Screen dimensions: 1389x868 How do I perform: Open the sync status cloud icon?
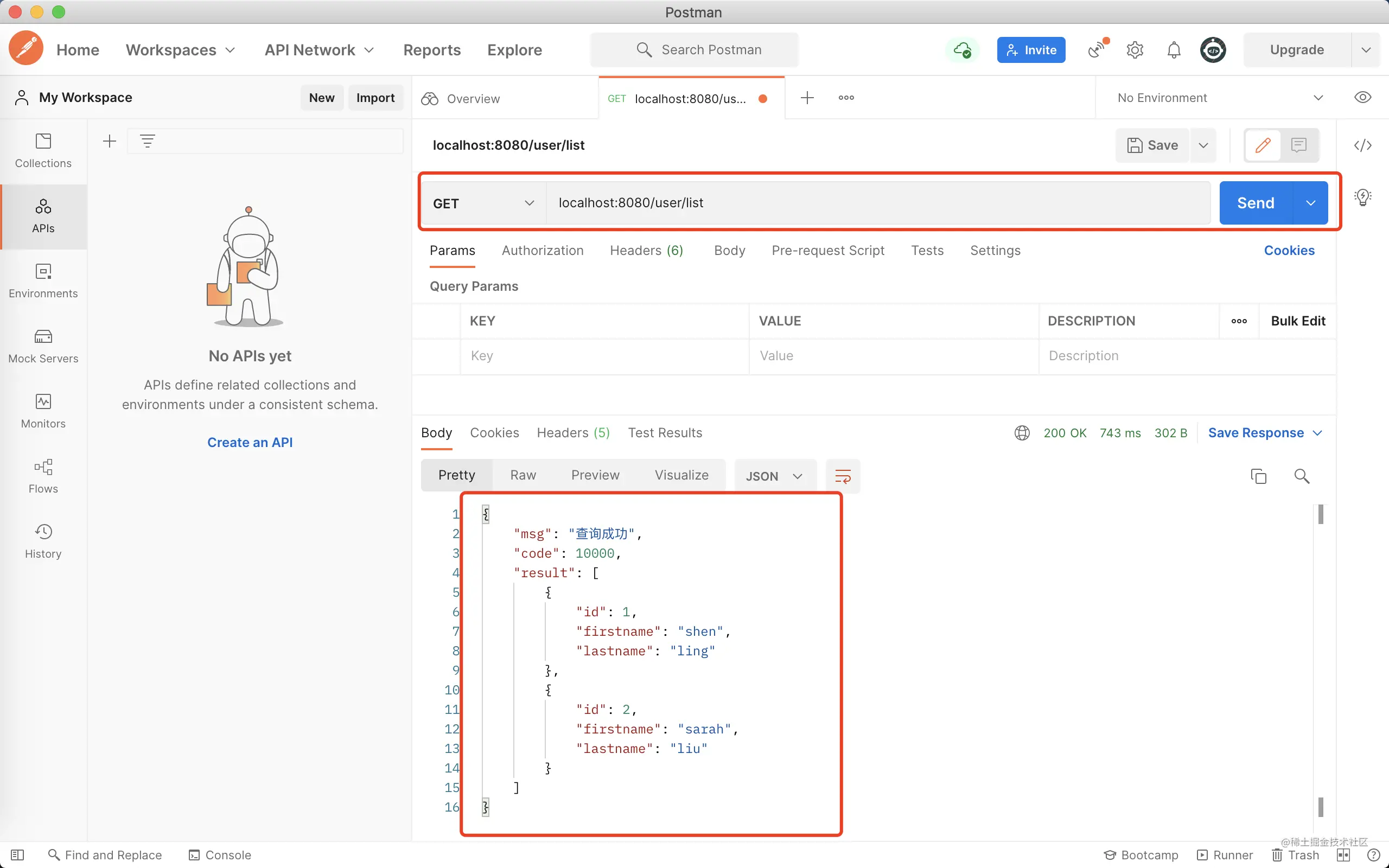coord(963,50)
